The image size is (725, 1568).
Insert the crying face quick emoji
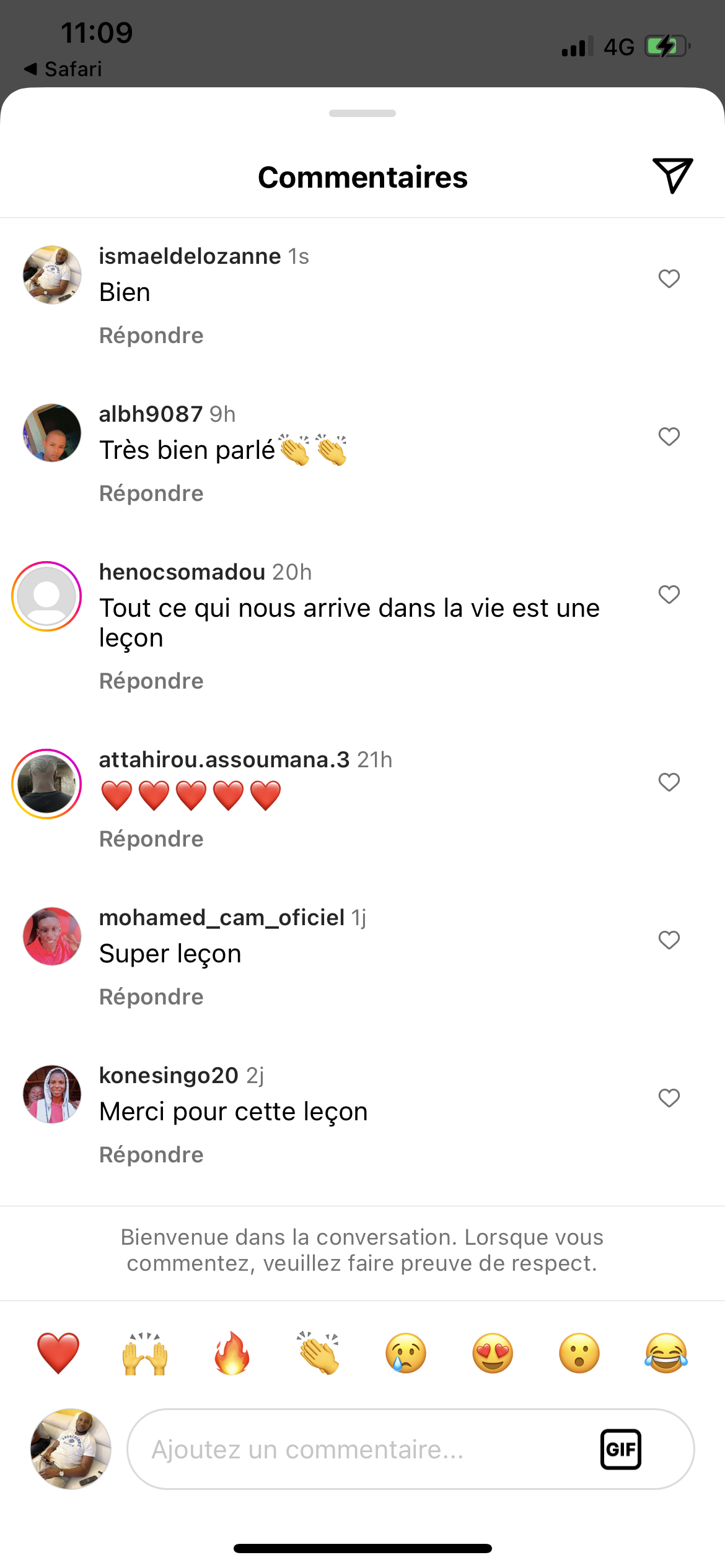(406, 1353)
